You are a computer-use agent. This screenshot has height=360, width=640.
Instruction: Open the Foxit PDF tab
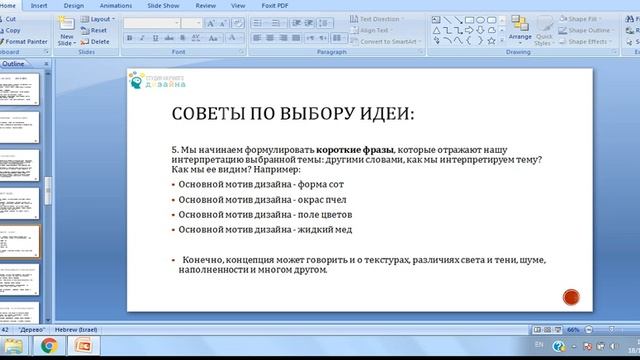tap(275, 6)
